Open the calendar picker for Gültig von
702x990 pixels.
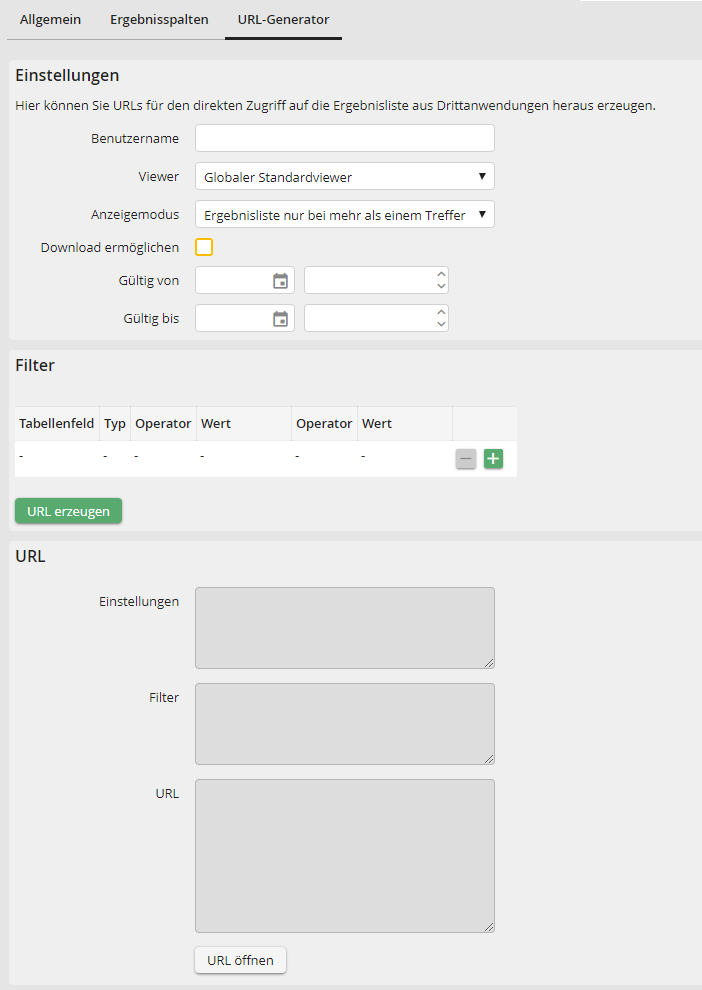point(281,280)
